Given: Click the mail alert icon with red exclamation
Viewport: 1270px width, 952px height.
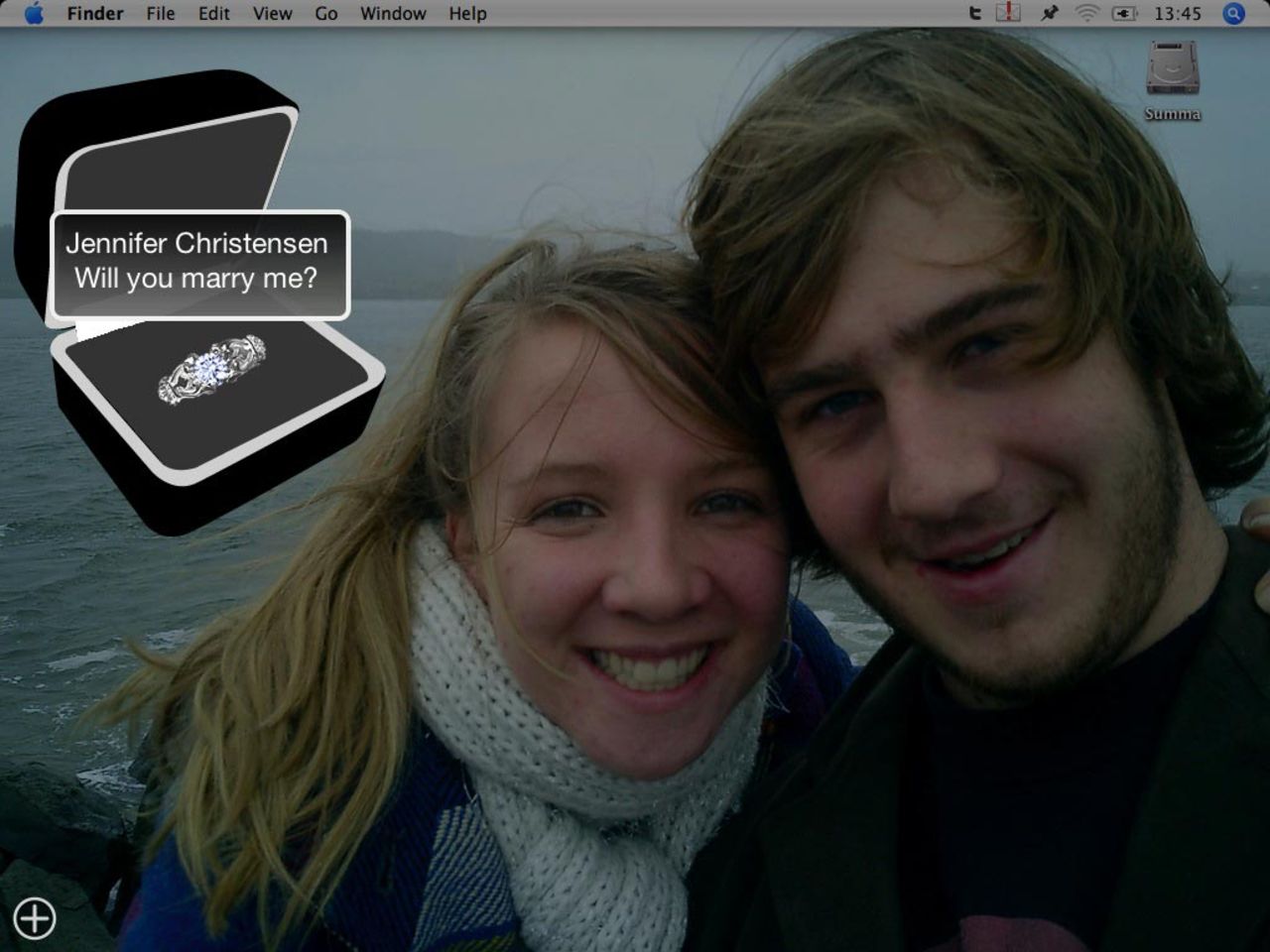Looking at the screenshot, I should point(1006,13).
